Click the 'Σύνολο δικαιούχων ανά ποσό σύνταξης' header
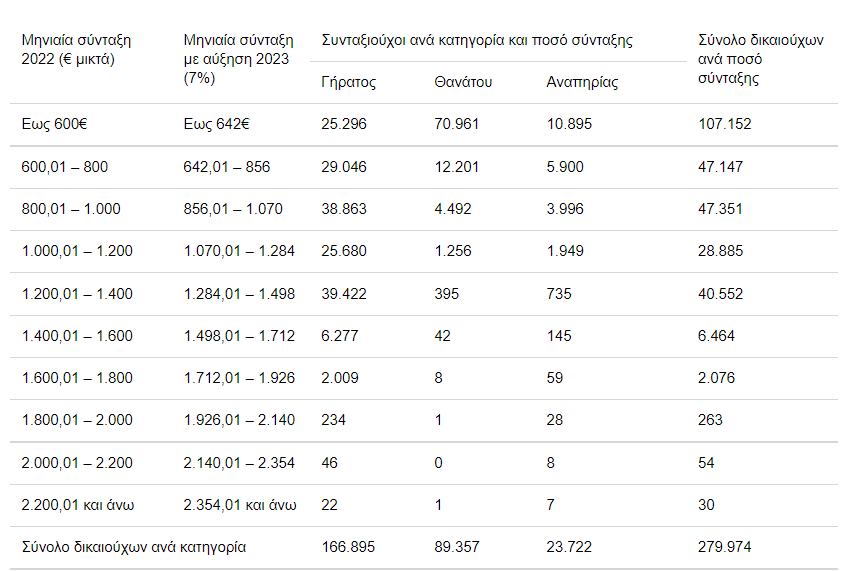 tap(760, 59)
